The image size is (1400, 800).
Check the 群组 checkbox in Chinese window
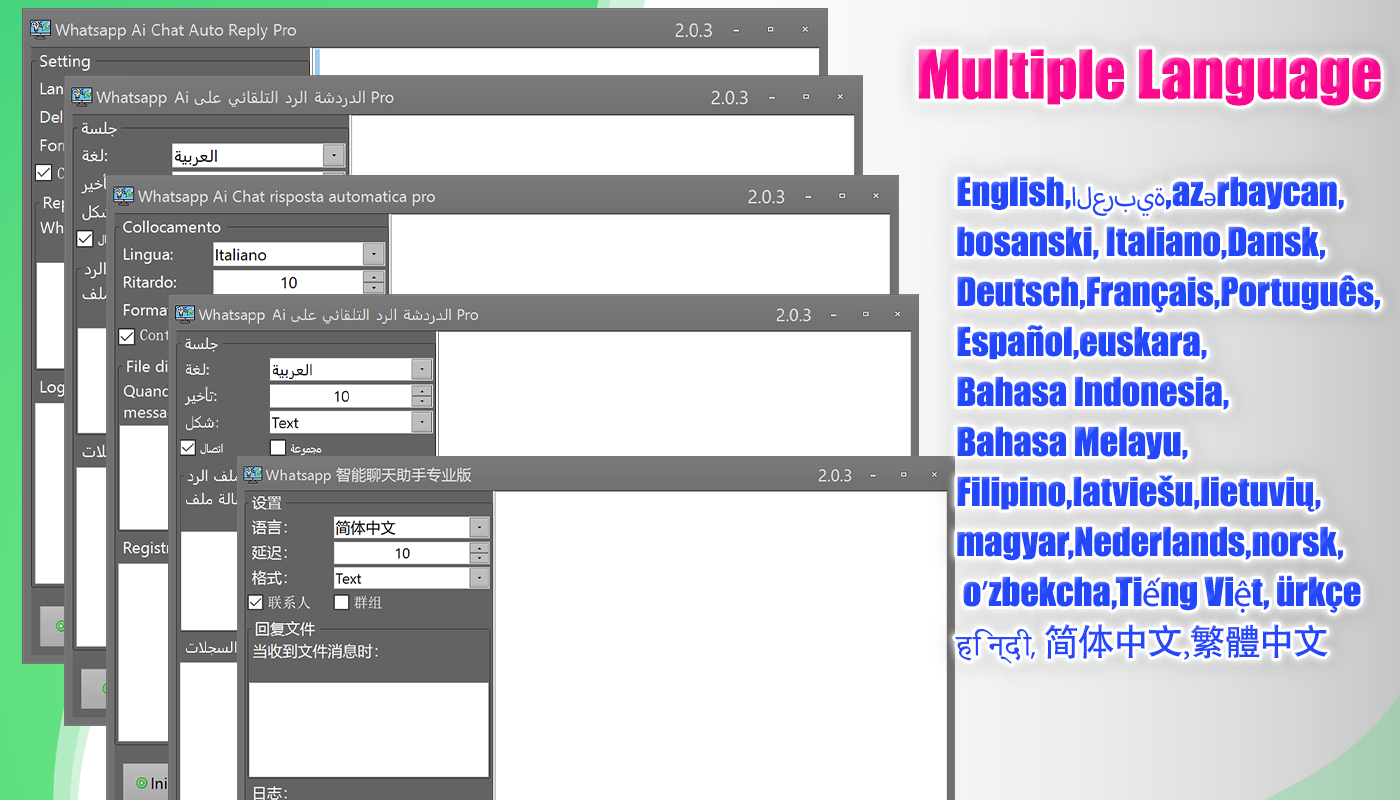(341, 603)
